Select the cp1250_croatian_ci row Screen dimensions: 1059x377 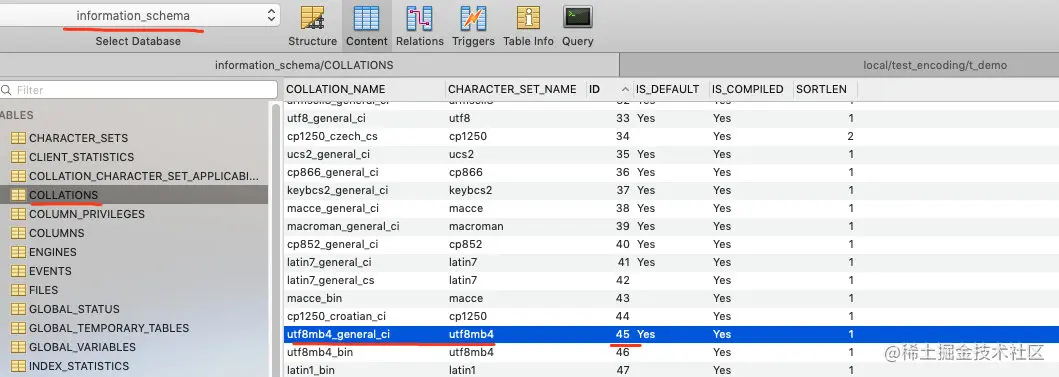point(671,316)
